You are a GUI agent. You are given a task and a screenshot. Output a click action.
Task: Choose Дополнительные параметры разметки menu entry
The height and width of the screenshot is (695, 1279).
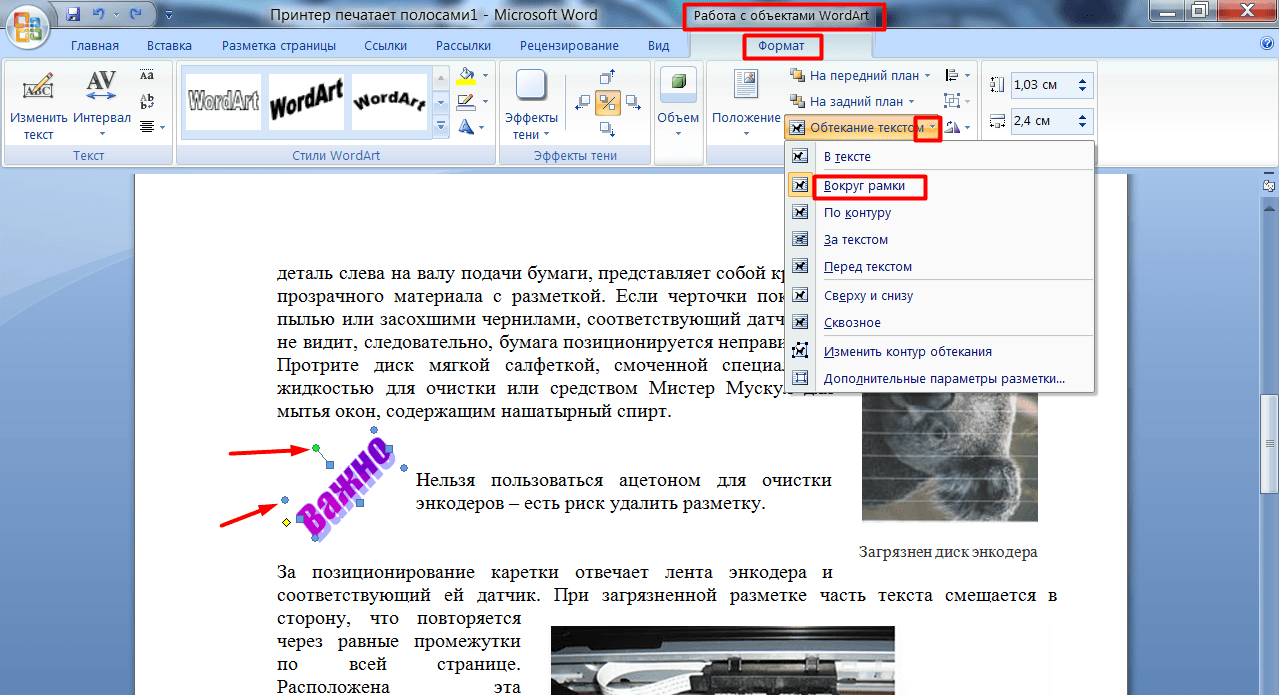[x=943, y=378]
